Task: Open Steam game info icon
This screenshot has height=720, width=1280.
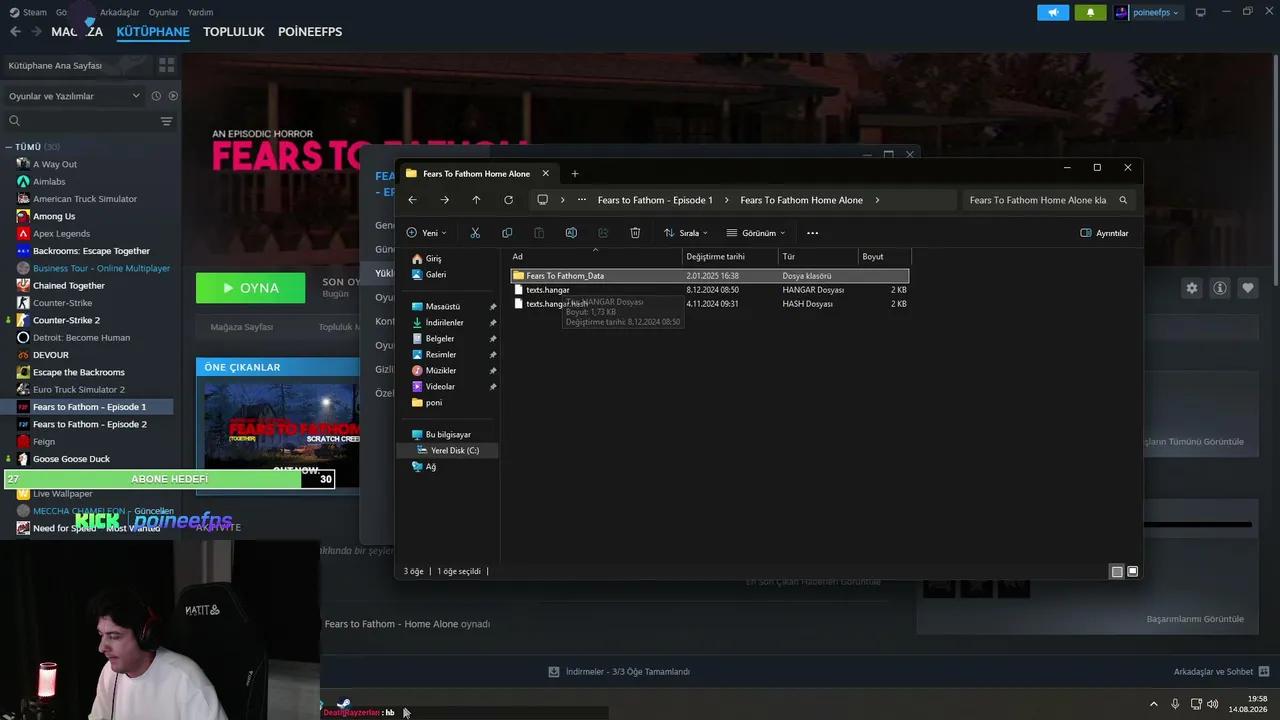Action: (1220, 288)
